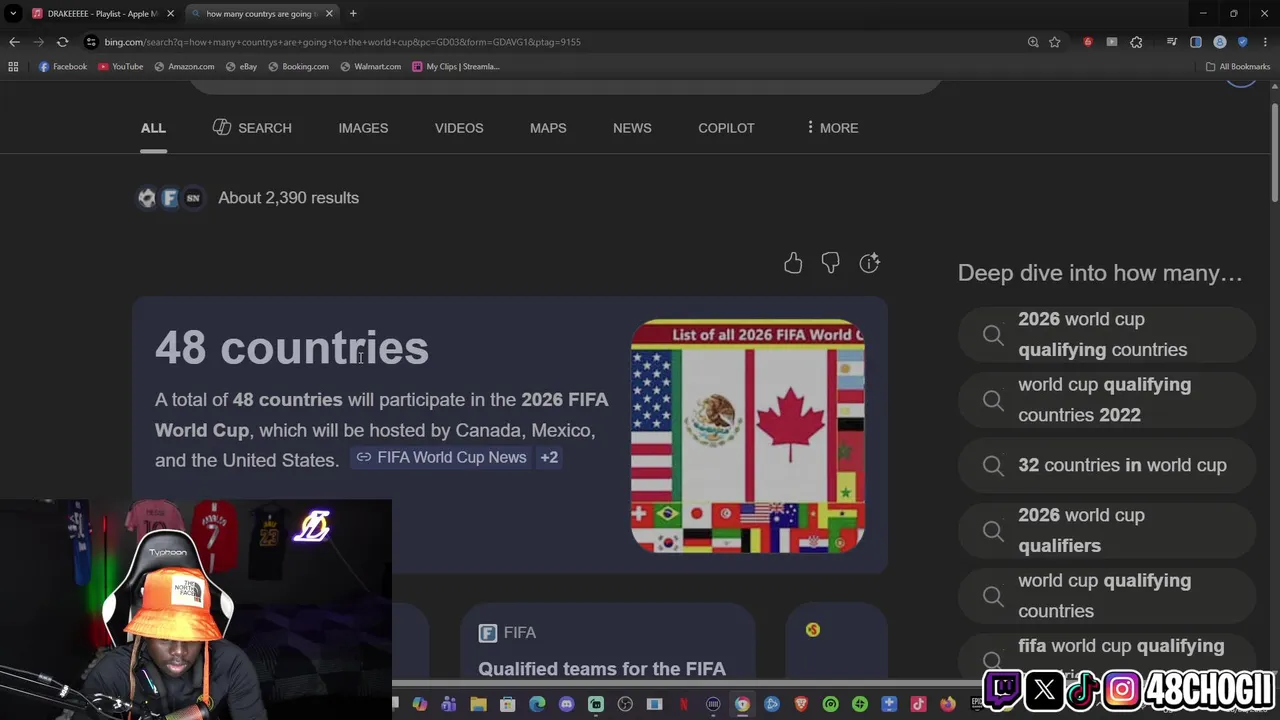Launch Microsoft Edge from the taskbar
Viewport: 1280px width, 720px height.
pyautogui.click(x=537, y=705)
